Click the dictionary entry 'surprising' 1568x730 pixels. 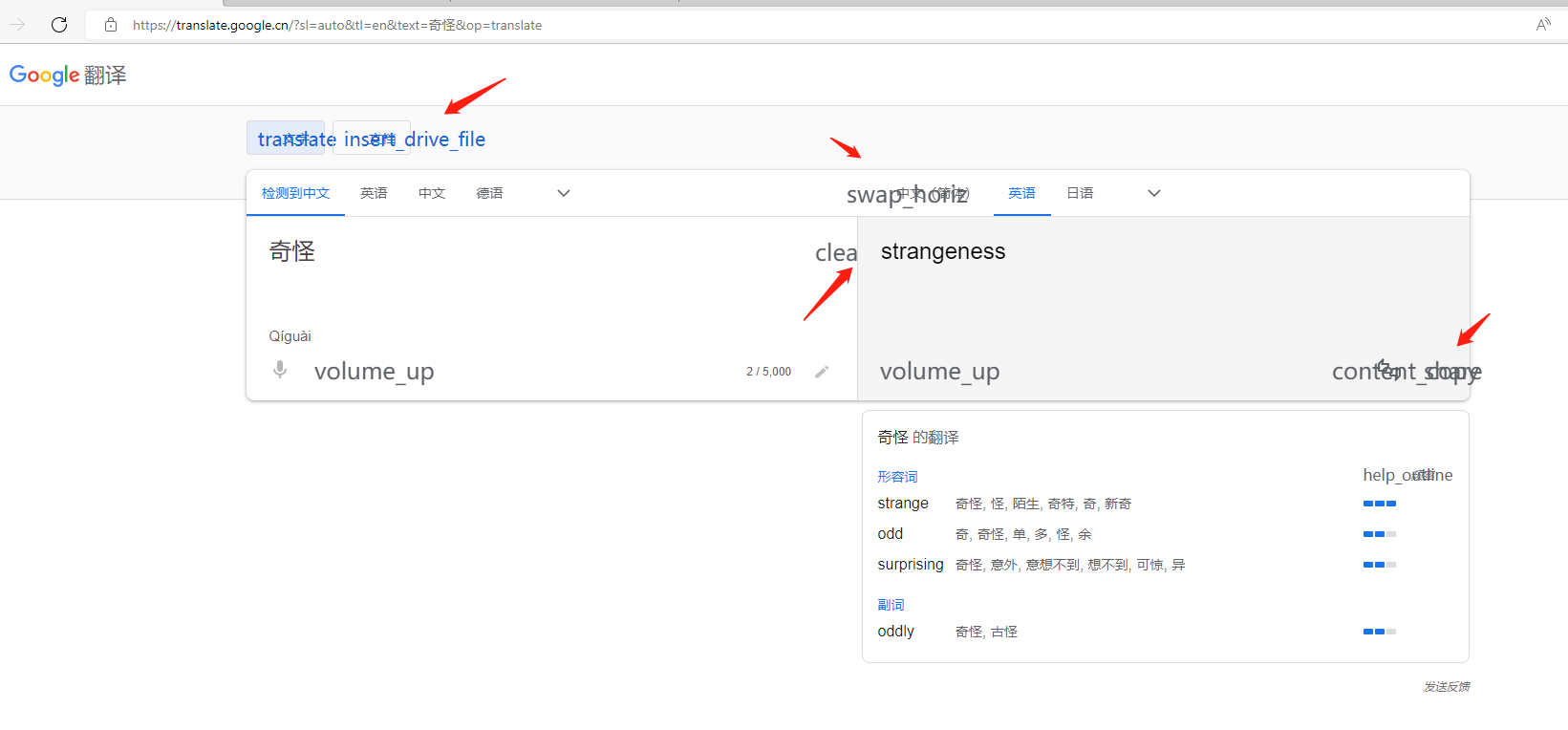(911, 565)
